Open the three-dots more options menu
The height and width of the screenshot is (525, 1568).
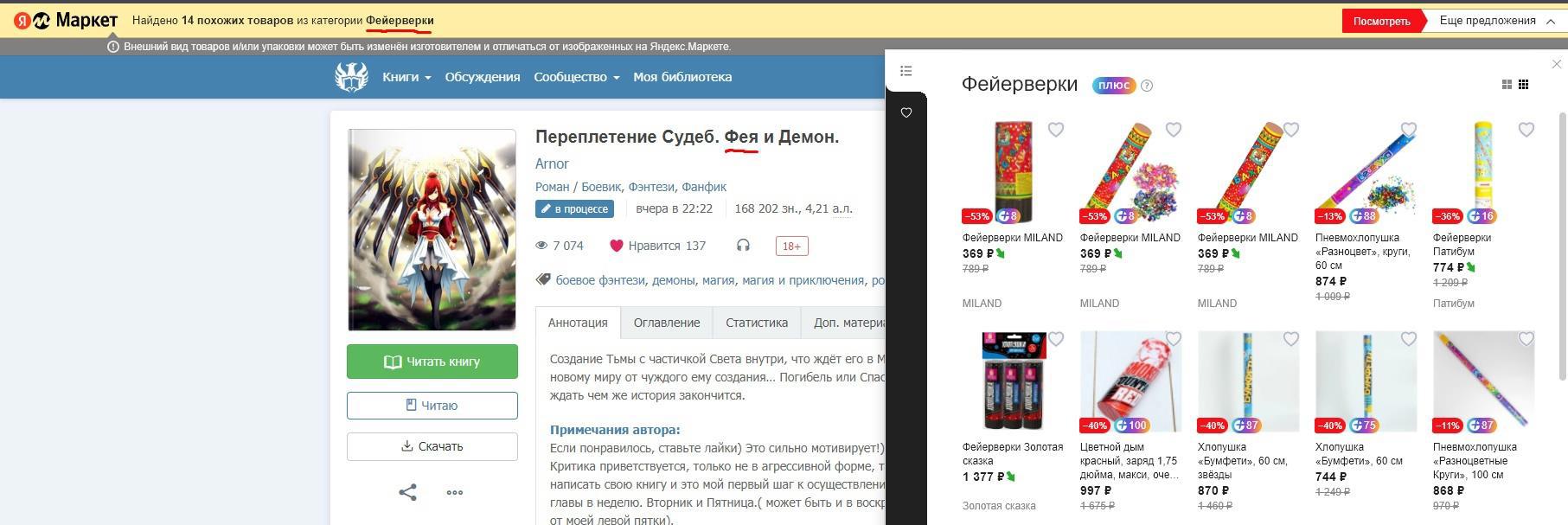click(x=455, y=493)
